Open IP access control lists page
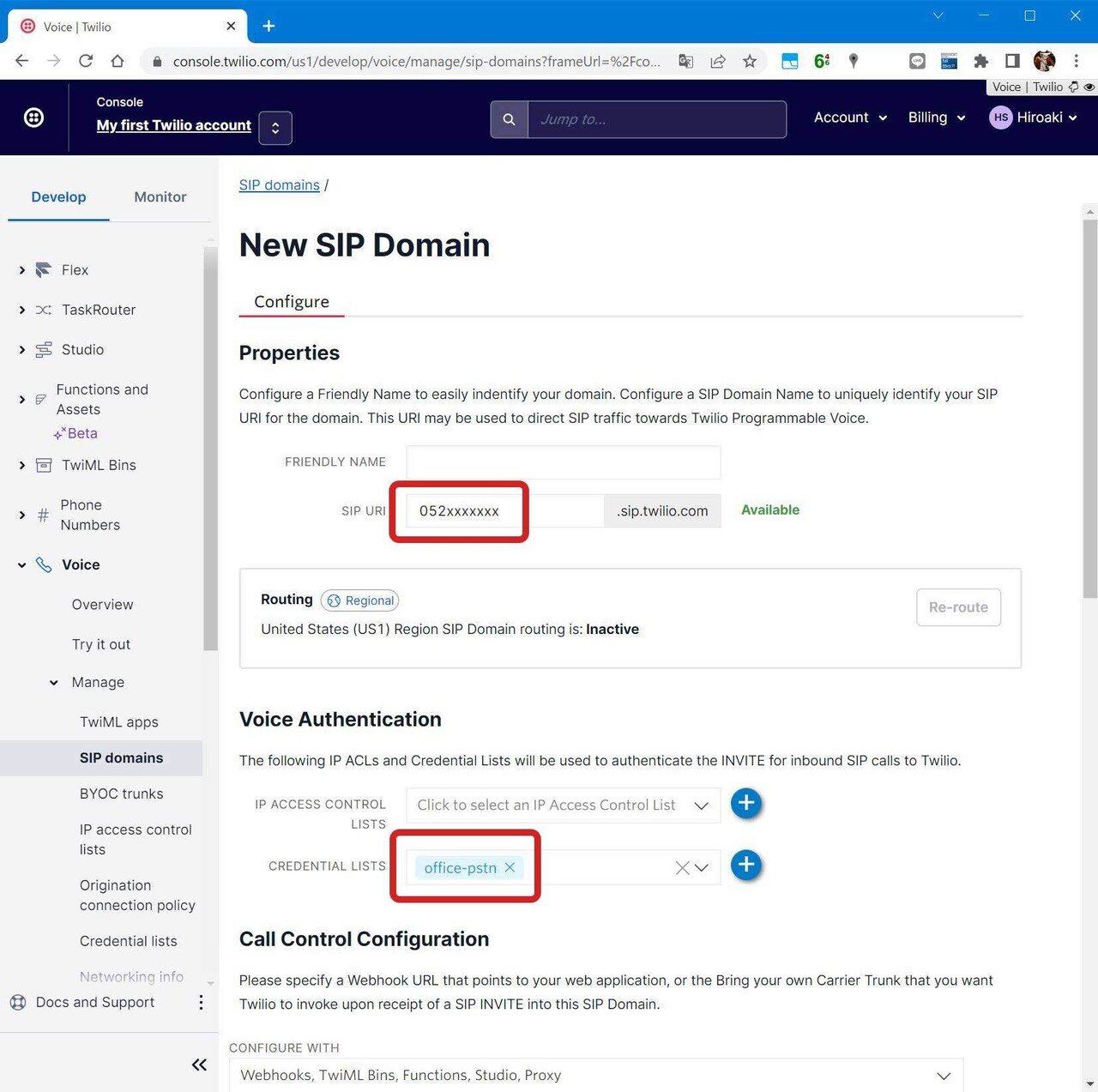 tap(136, 840)
